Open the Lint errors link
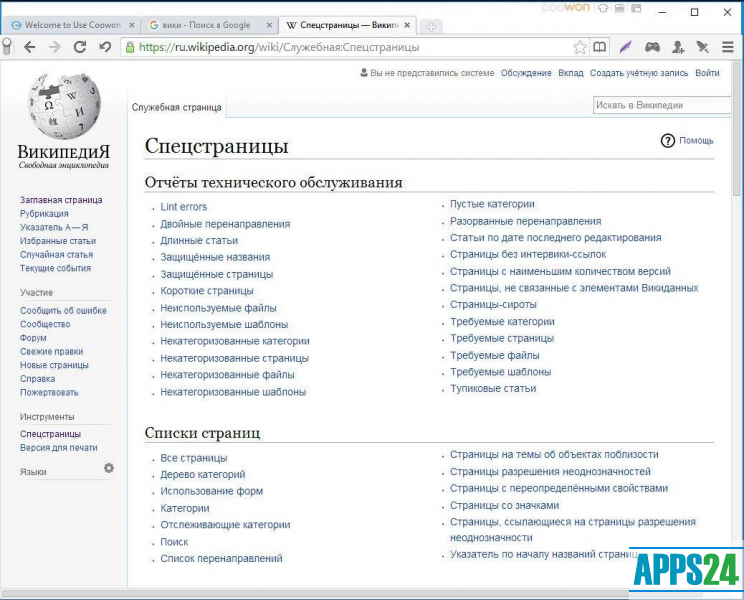The image size is (744, 600). (x=184, y=207)
